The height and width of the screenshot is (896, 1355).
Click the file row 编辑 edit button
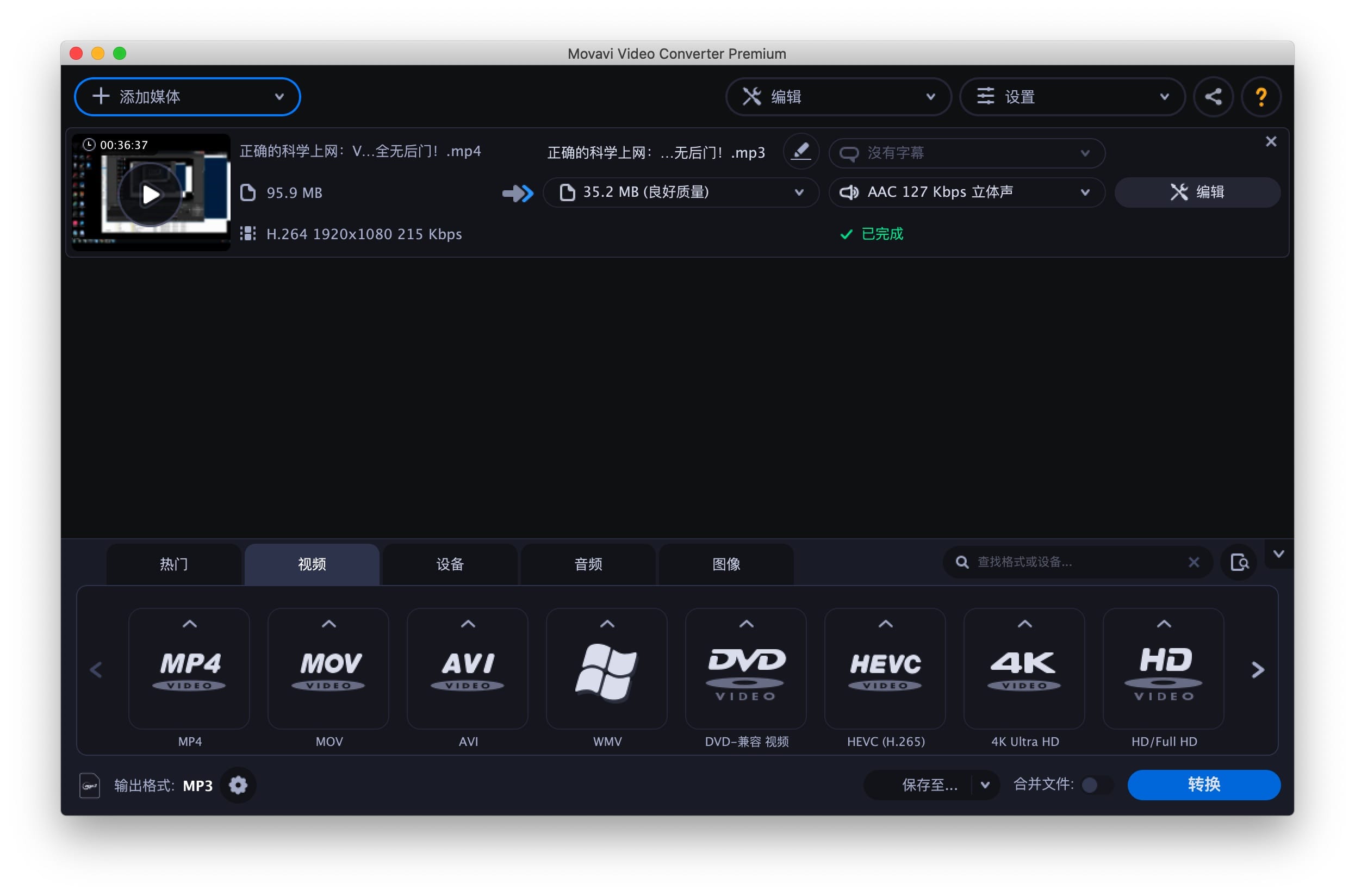click(1197, 192)
